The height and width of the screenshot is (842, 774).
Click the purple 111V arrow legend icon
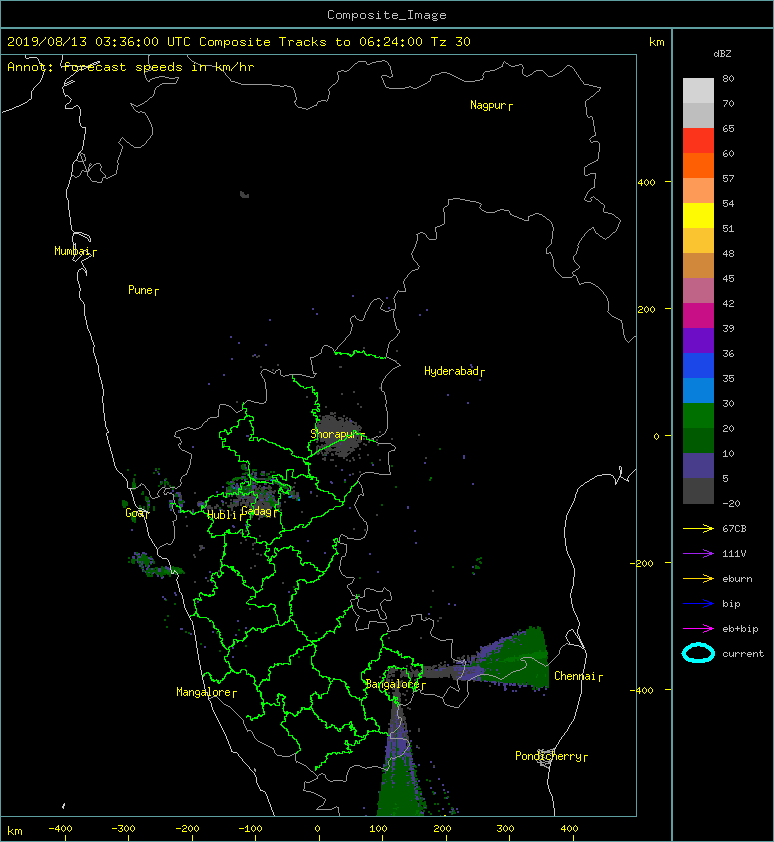pyautogui.click(x=698, y=554)
